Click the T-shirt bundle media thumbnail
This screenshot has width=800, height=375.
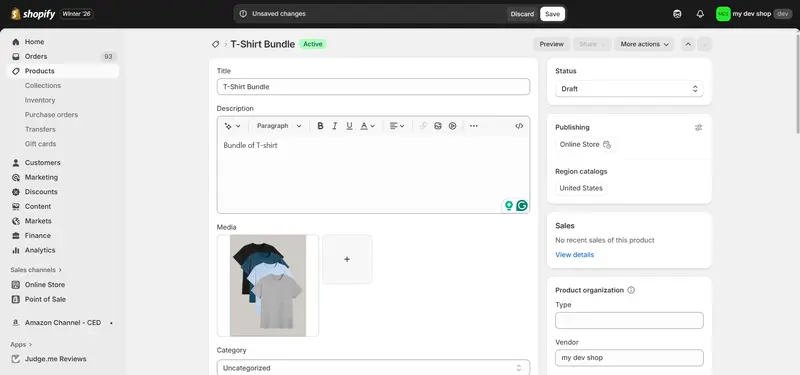click(268, 286)
